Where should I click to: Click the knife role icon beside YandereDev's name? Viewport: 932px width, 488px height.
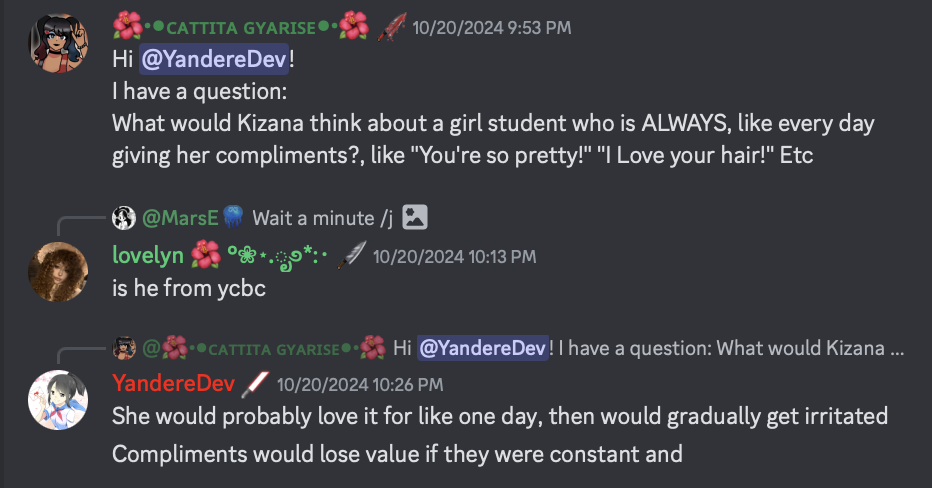[x=255, y=384]
